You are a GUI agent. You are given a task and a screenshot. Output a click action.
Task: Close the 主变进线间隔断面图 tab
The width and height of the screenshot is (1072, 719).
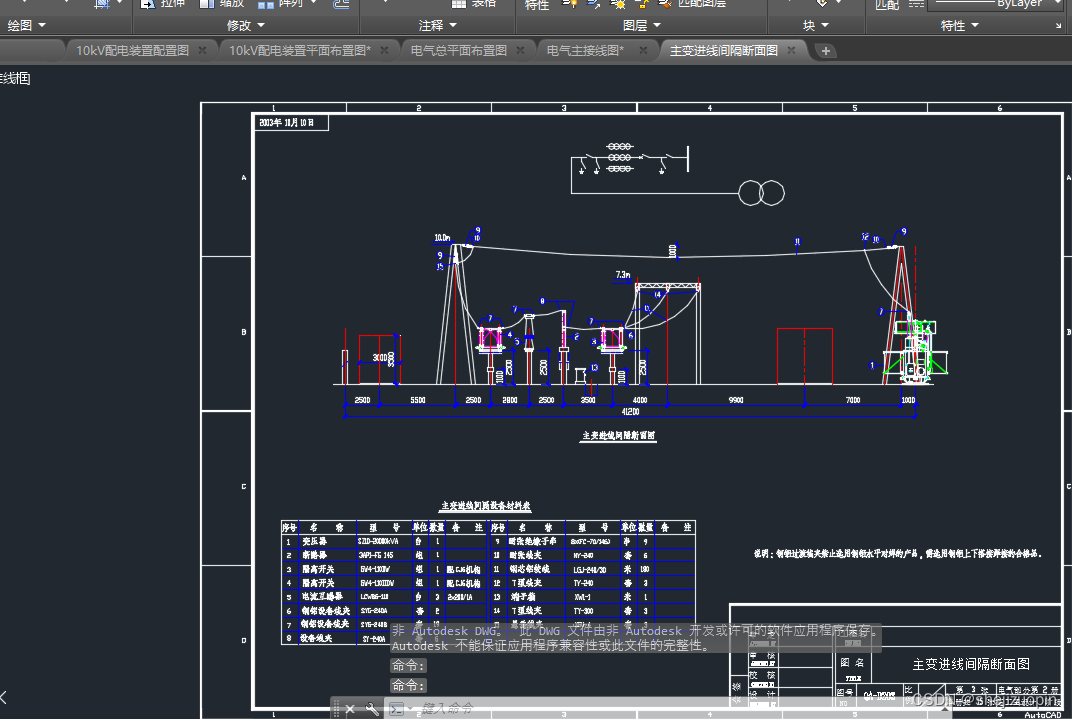pyautogui.click(x=791, y=51)
